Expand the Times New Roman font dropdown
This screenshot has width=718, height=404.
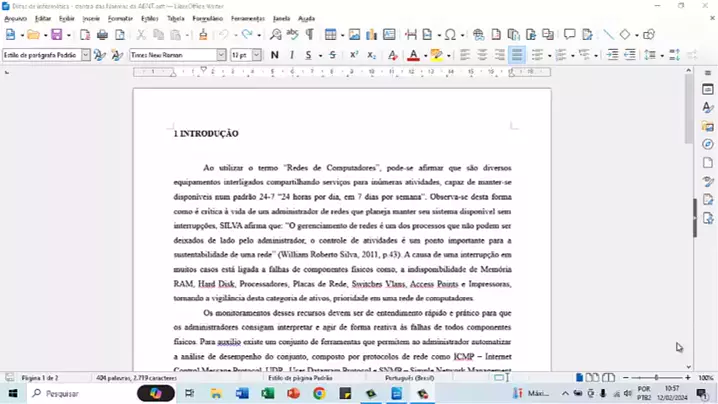tap(221, 55)
